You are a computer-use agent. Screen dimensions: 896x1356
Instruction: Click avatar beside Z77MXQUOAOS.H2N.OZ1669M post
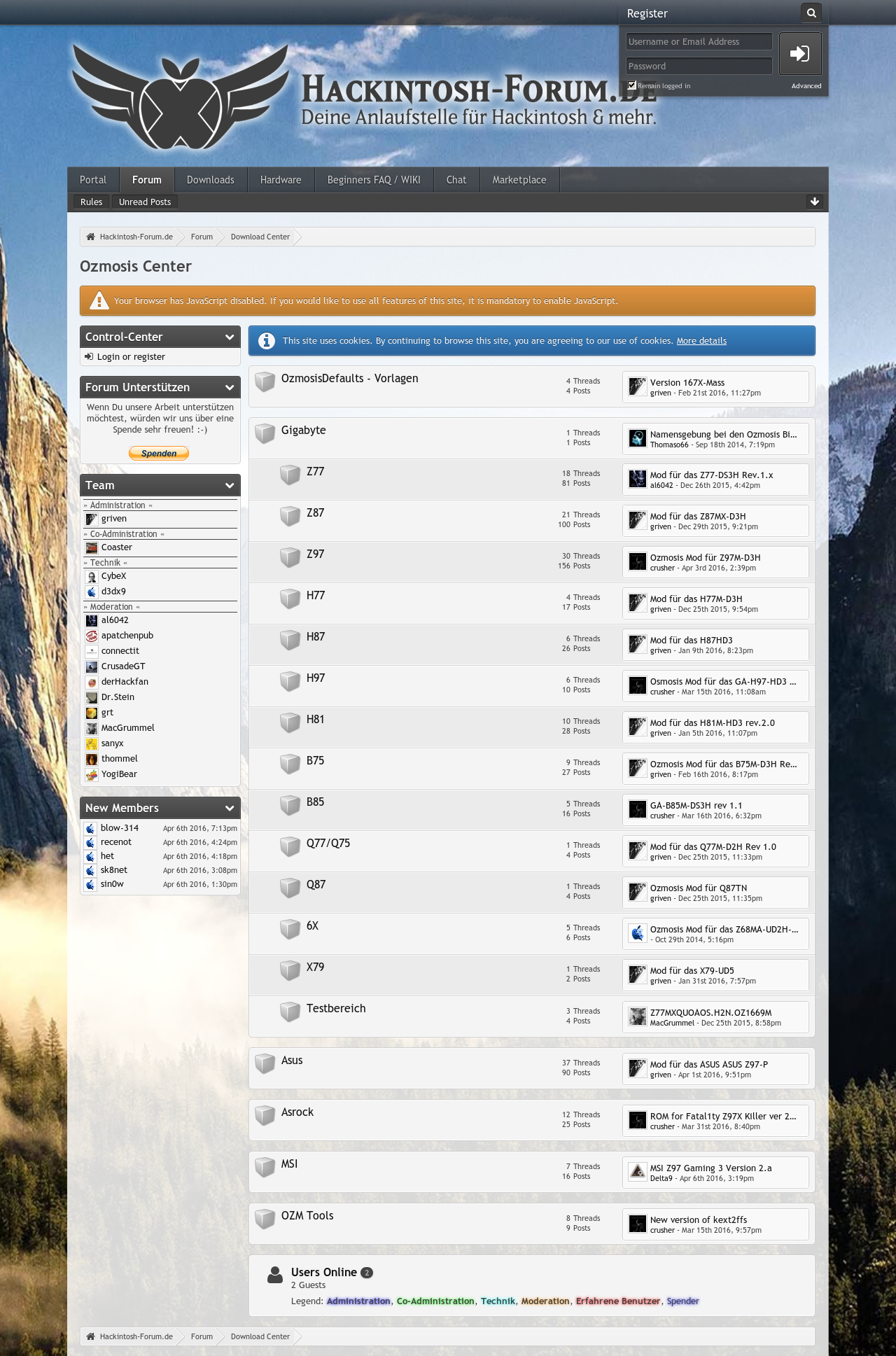[637, 1016]
